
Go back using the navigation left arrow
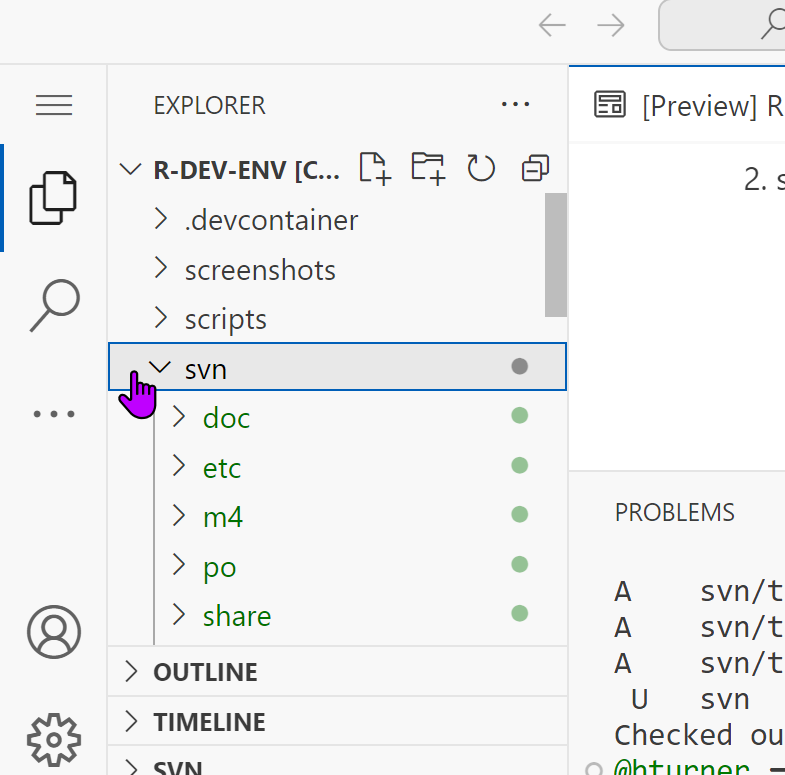point(552,25)
